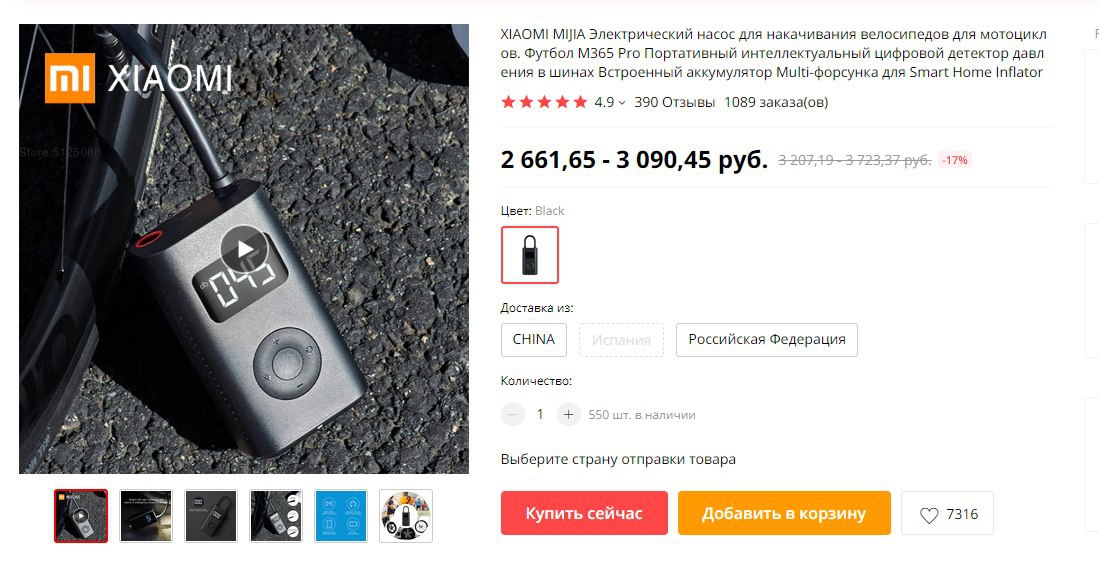Open the circular collage thumbnail

(x=406, y=516)
